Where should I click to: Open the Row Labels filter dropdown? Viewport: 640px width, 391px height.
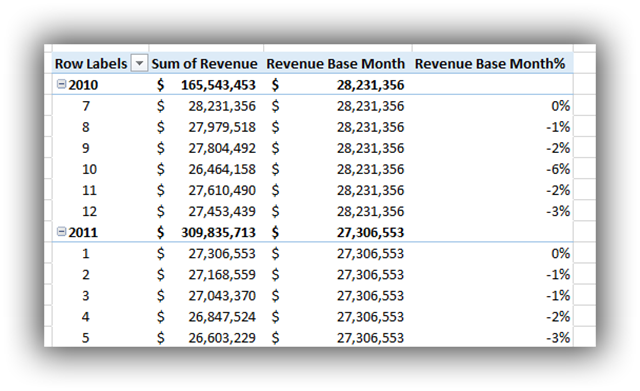coord(139,64)
